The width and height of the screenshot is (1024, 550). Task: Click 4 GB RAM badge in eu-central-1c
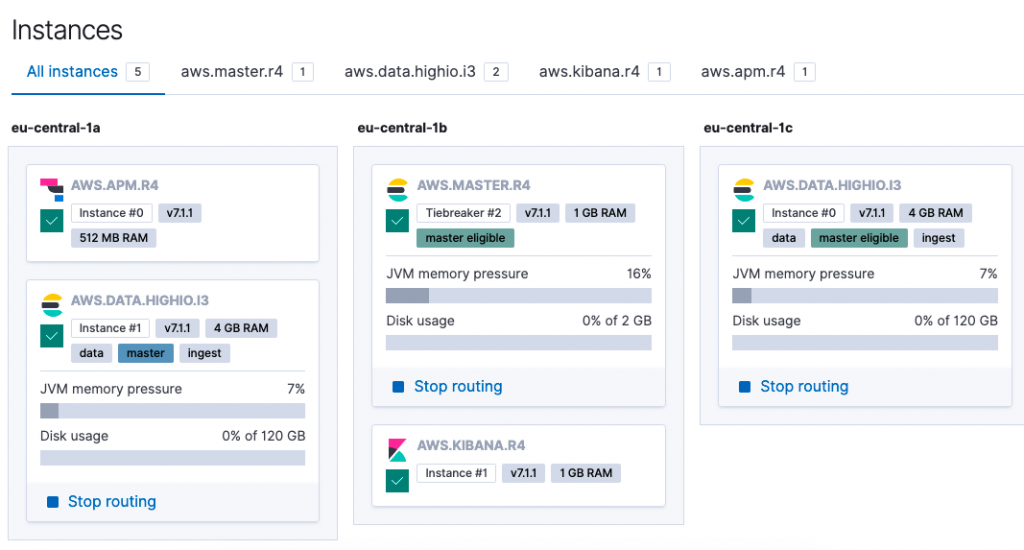click(x=936, y=213)
